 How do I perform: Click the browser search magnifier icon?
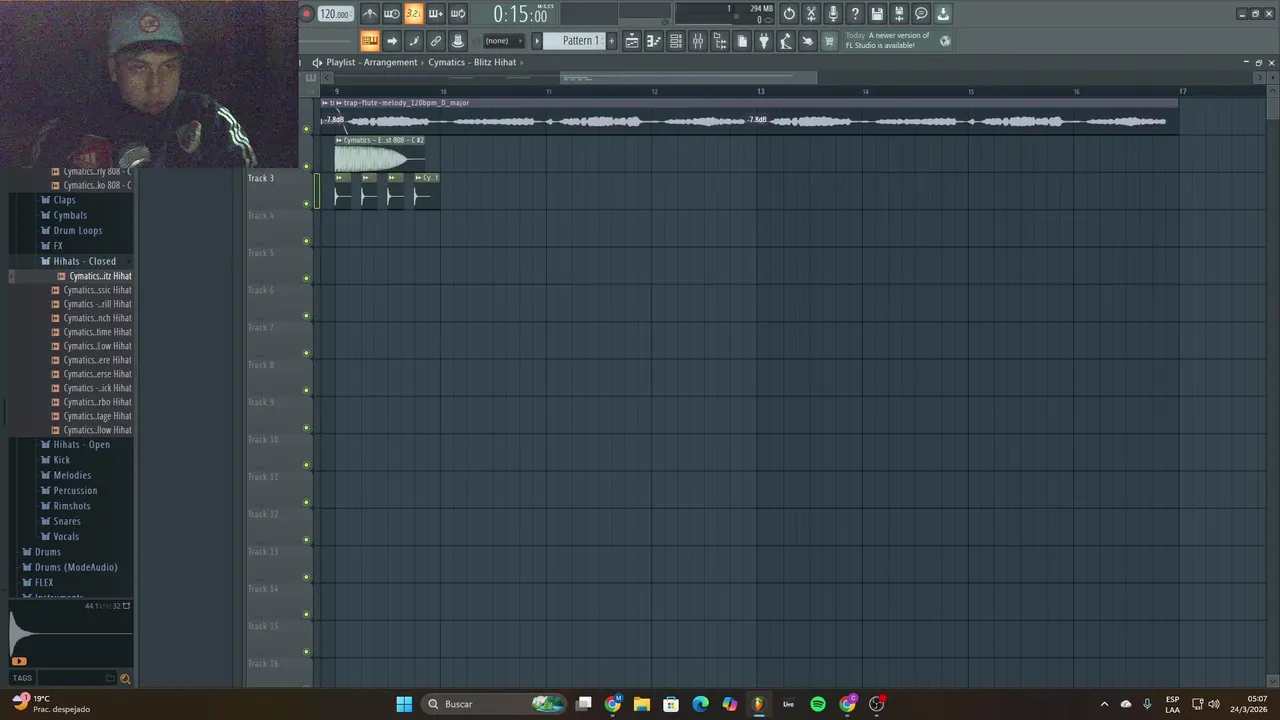pyautogui.click(x=125, y=678)
